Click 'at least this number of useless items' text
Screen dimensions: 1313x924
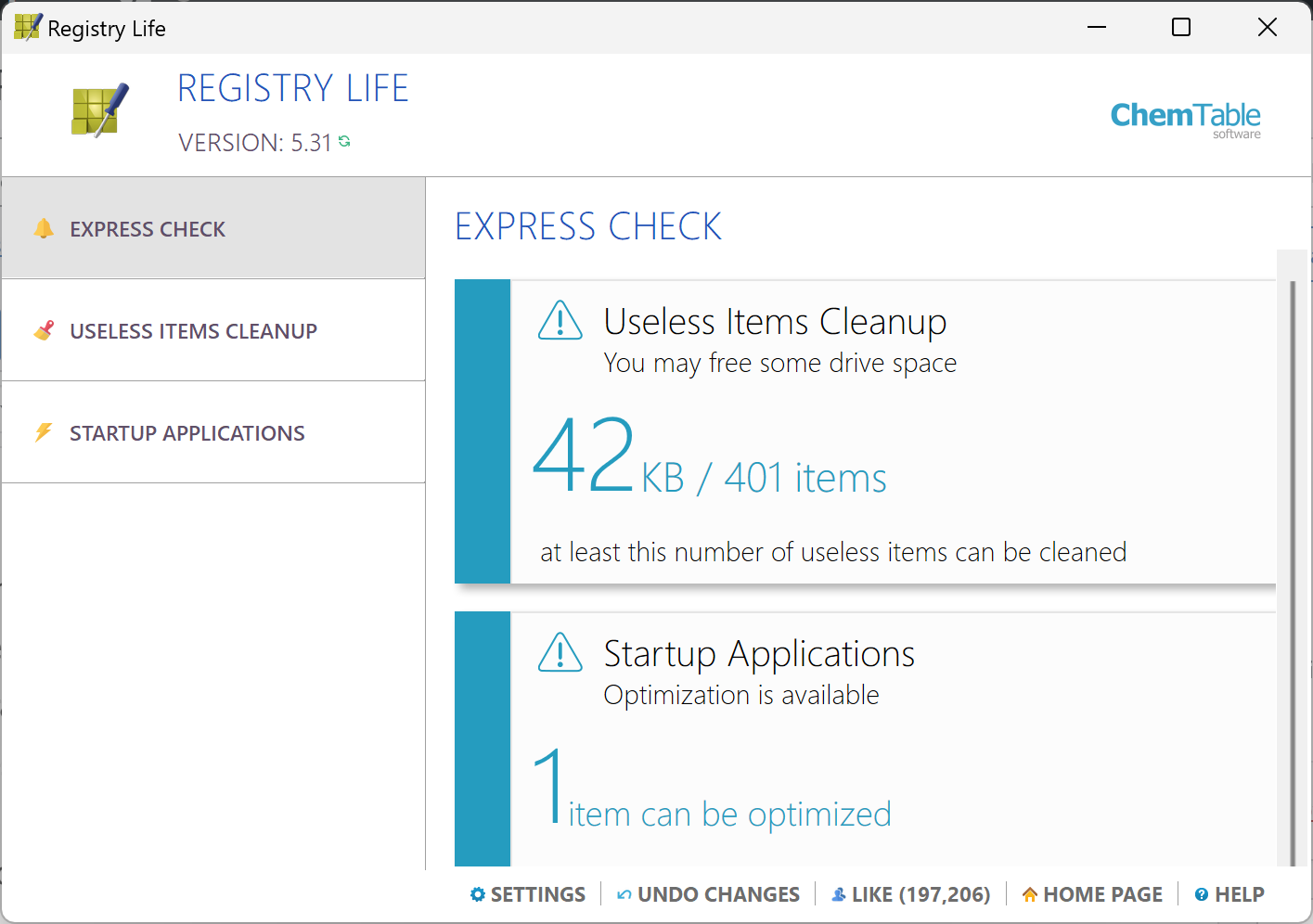833,552
